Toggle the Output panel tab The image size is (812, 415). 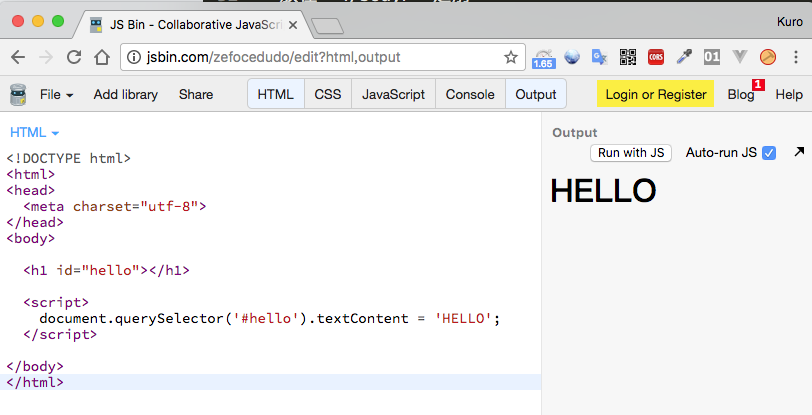[x=535, y=94]
